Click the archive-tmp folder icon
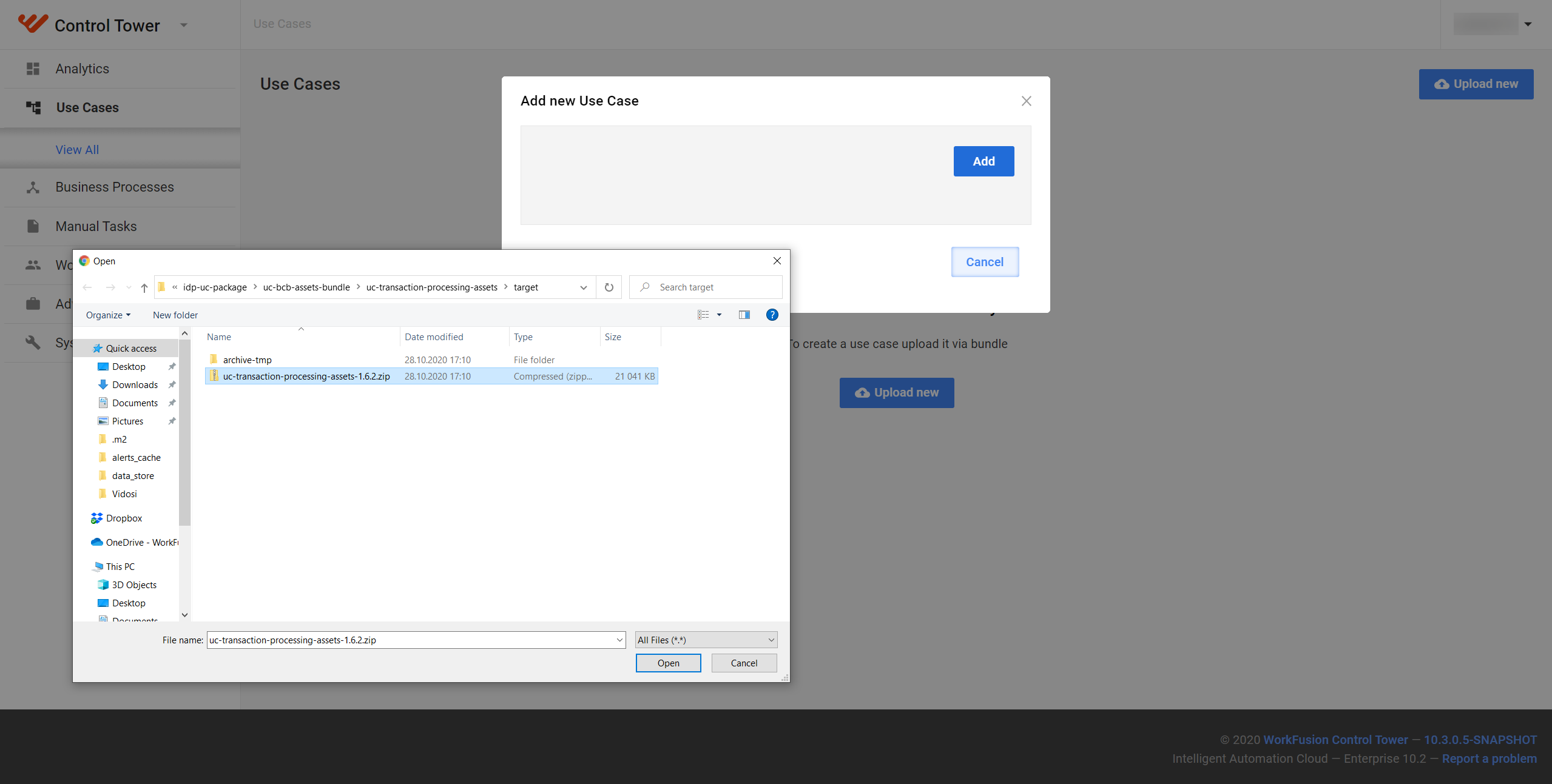Viewport: 1552px width, 784px height. [214, 360]
